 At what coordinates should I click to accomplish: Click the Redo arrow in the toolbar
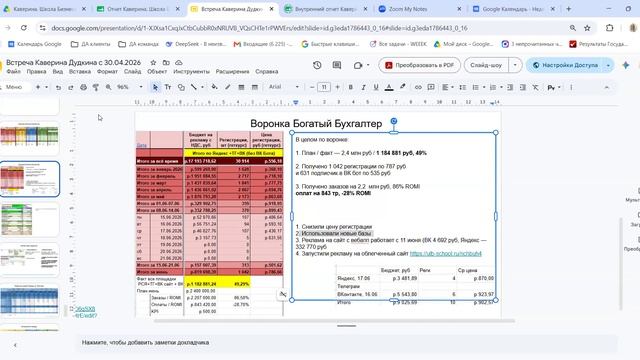point(71,87)
